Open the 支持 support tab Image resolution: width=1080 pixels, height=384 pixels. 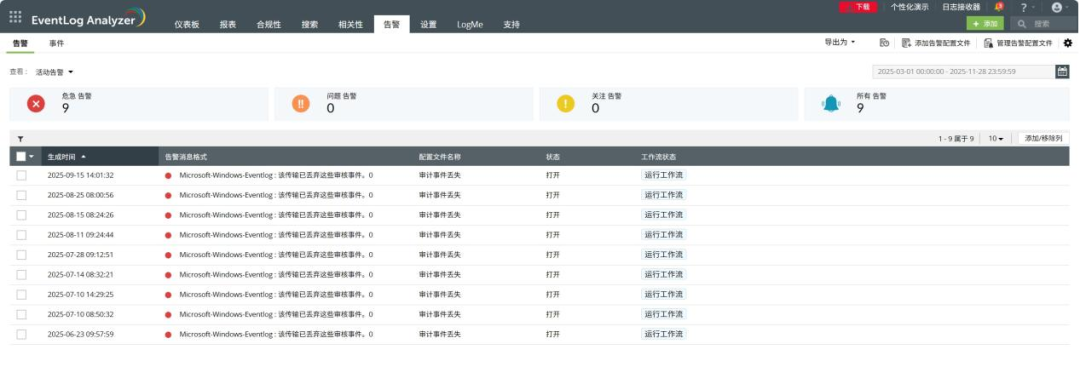(511, 24)
